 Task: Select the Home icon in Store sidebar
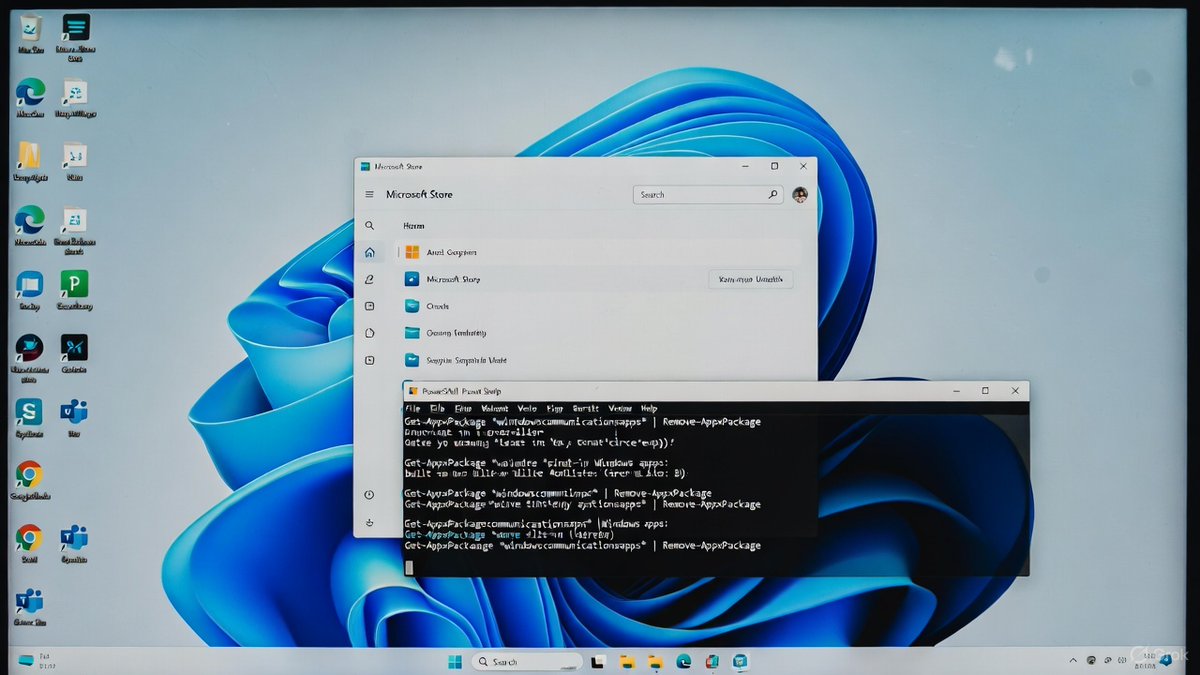click(369, 253)
